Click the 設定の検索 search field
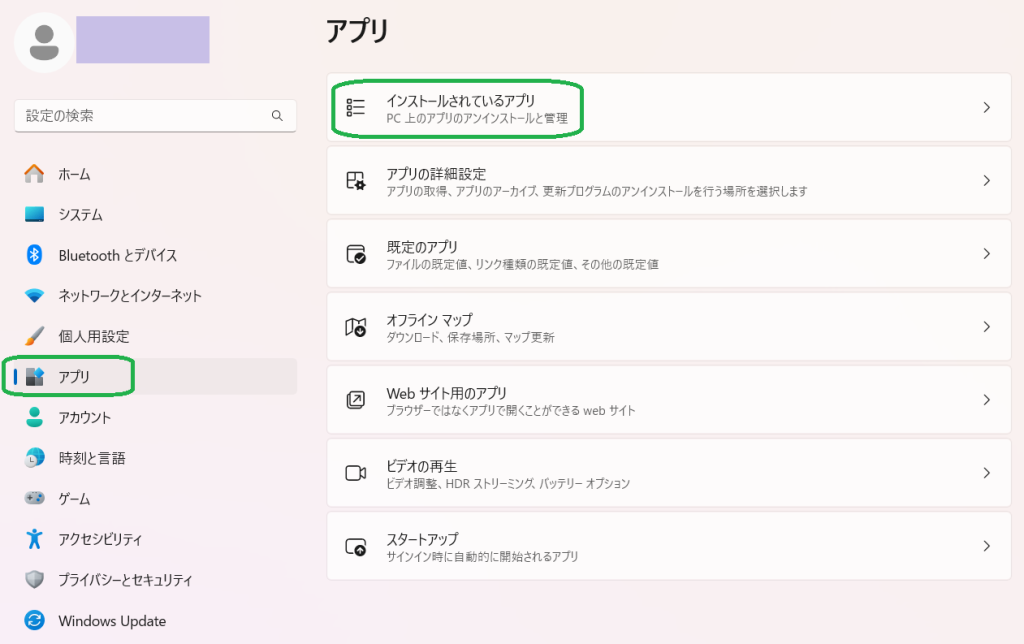The width and height of the screenshot is (1024, 644). [x=140, y=116]
